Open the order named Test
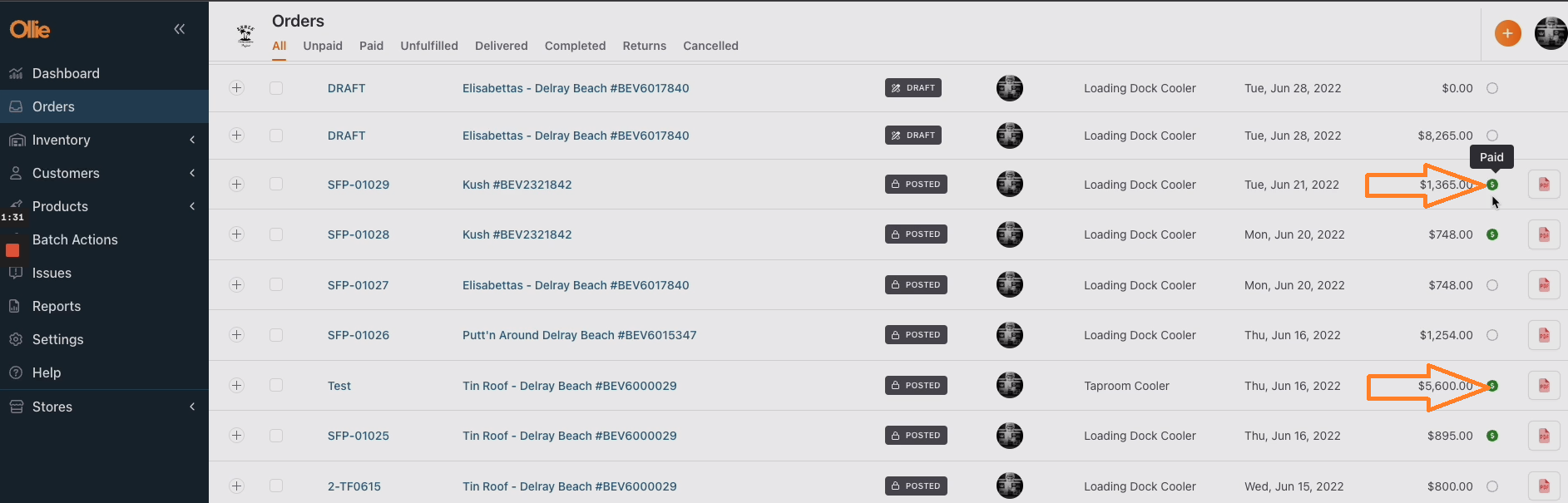1568x503 pixels. [x=339, y=386]
